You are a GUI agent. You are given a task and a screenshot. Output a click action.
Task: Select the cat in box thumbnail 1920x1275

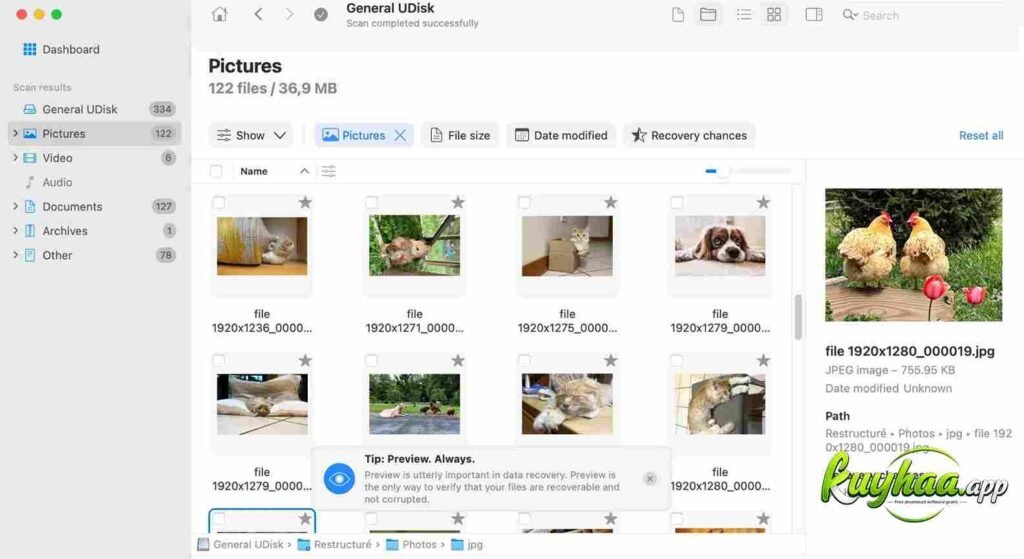coord(567,246)
